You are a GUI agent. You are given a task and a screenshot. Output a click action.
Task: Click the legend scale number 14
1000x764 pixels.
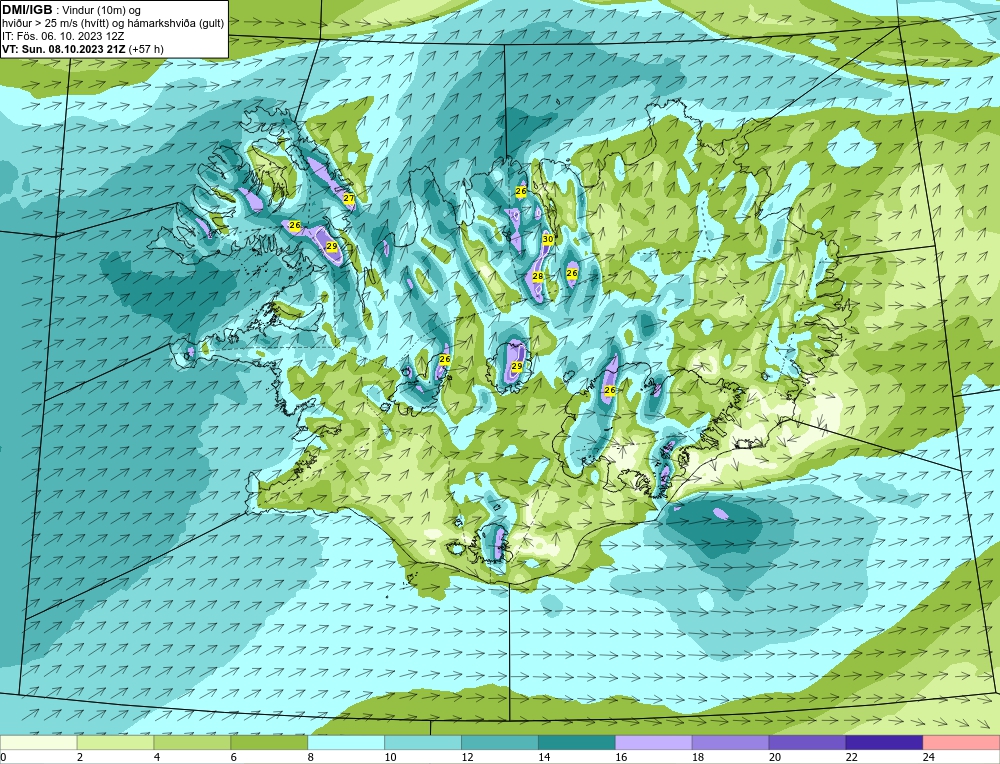tap(544, 758)
